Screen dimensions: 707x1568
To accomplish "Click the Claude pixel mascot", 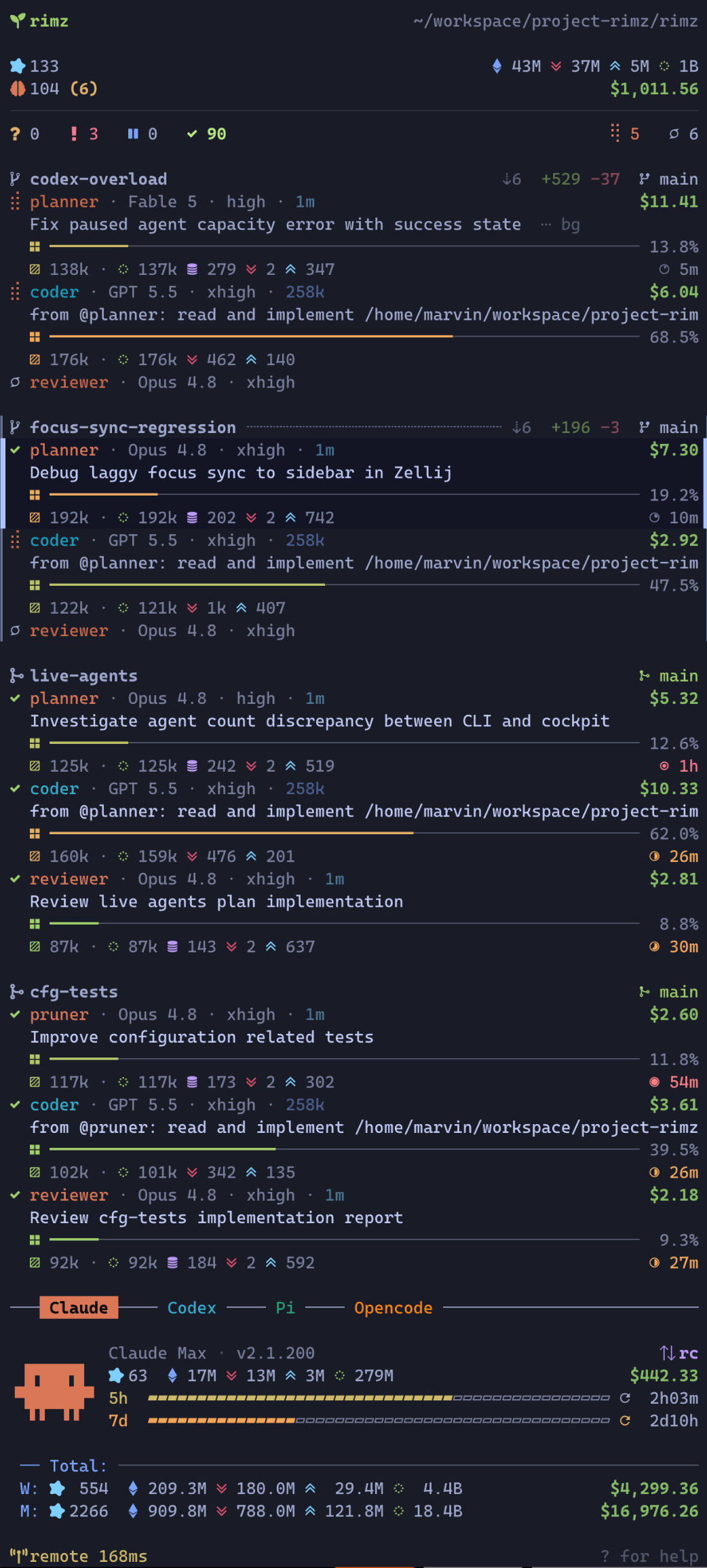I will 54,1392.
